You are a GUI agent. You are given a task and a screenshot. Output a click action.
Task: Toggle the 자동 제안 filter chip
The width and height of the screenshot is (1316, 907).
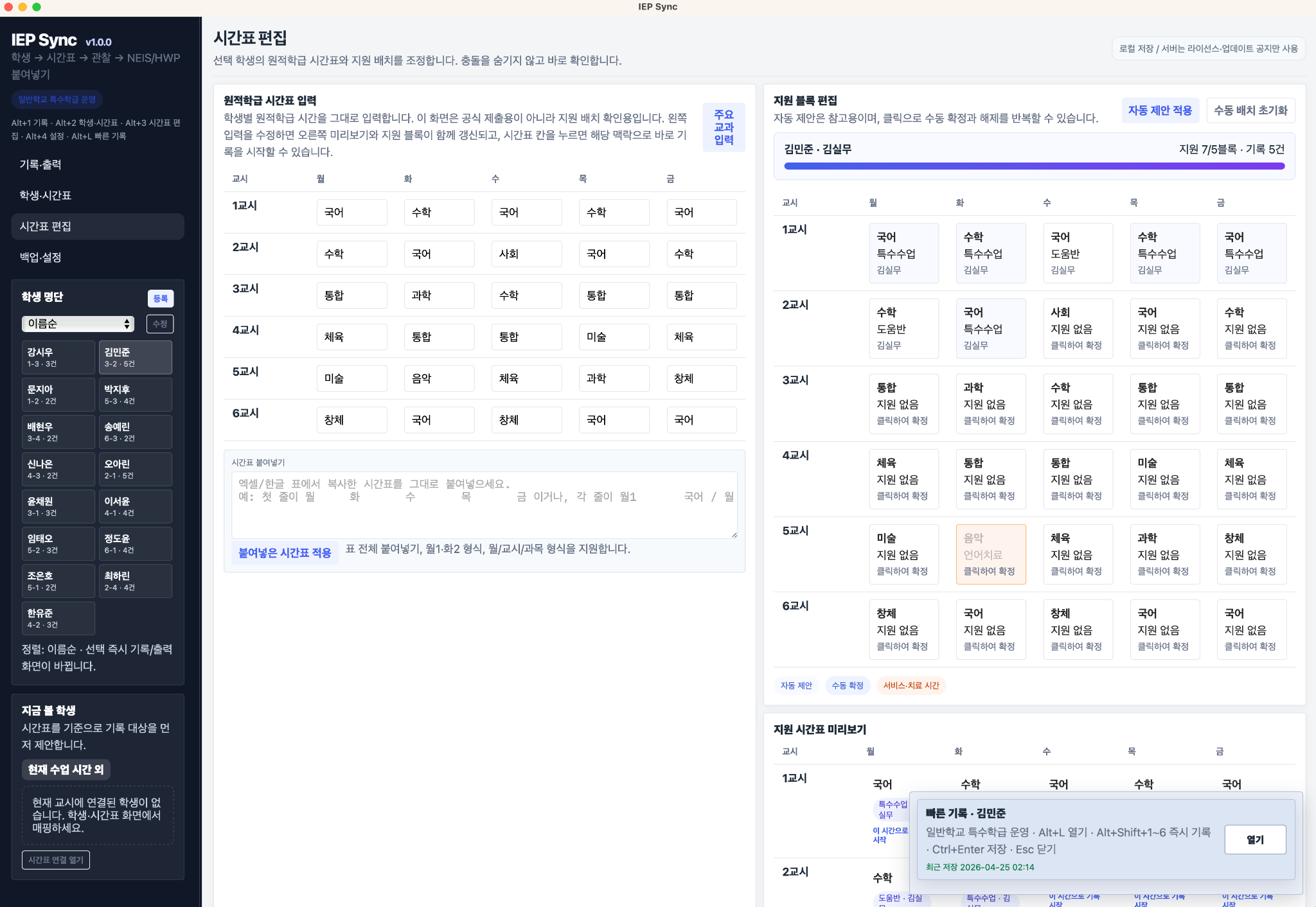point(797,685)
